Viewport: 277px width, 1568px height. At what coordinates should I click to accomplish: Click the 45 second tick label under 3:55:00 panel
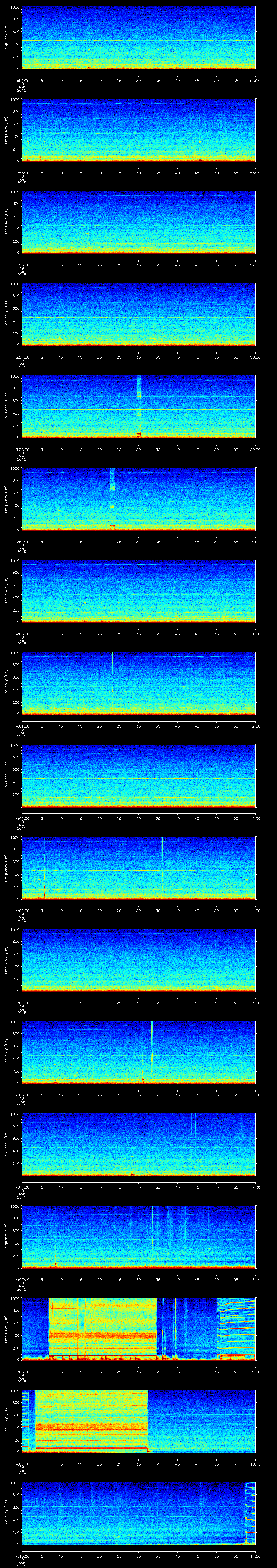click(x=197, y=173)
